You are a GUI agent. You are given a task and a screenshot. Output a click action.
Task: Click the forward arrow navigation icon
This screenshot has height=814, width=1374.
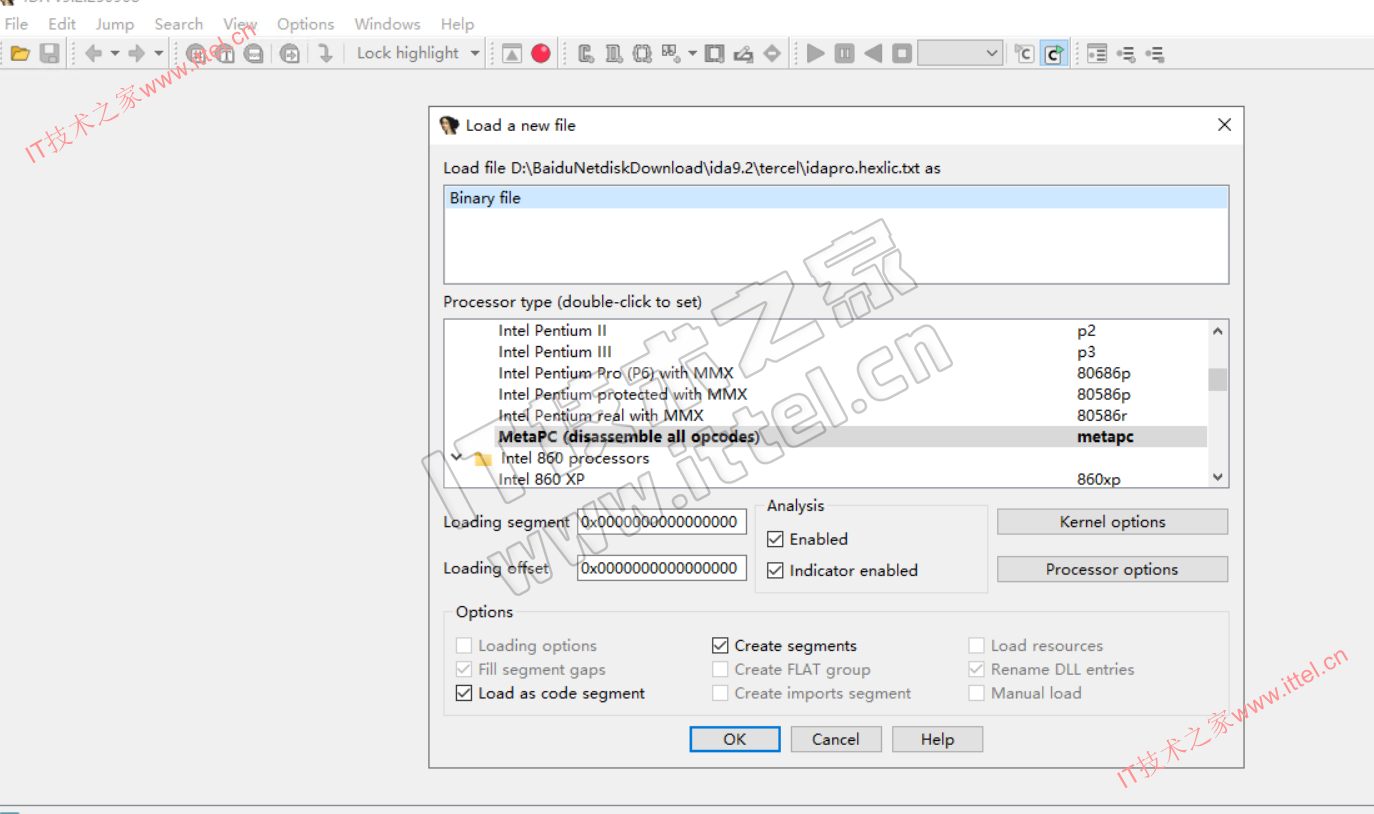[x=137, y=54]
